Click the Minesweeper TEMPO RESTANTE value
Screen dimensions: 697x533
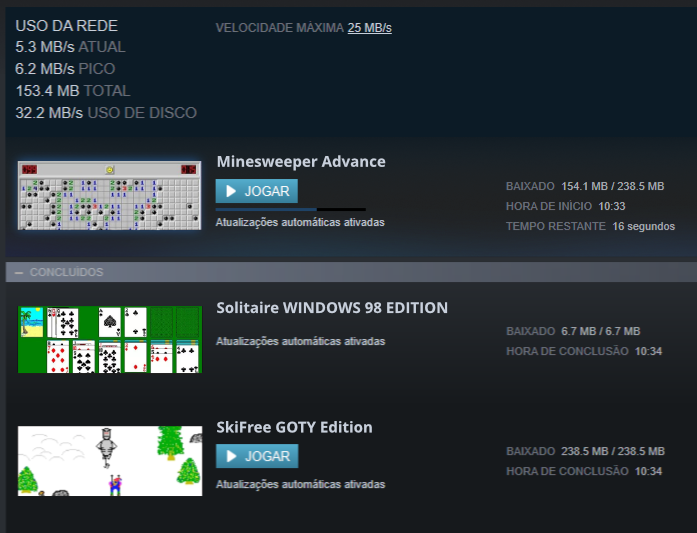pos(644,226)
